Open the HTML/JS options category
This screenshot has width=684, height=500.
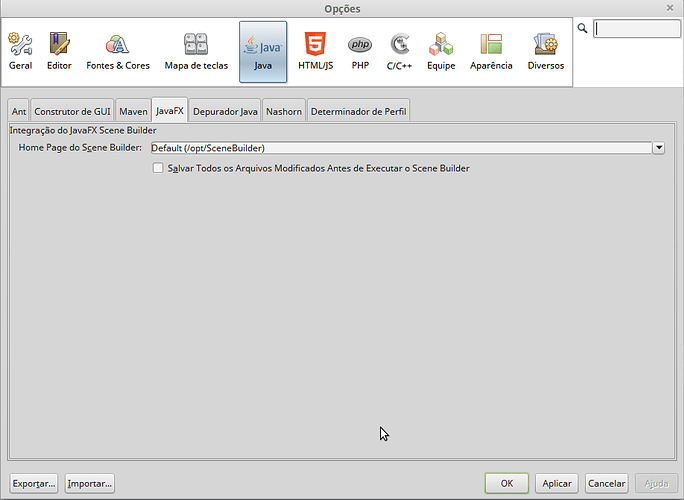pos(315,51)
